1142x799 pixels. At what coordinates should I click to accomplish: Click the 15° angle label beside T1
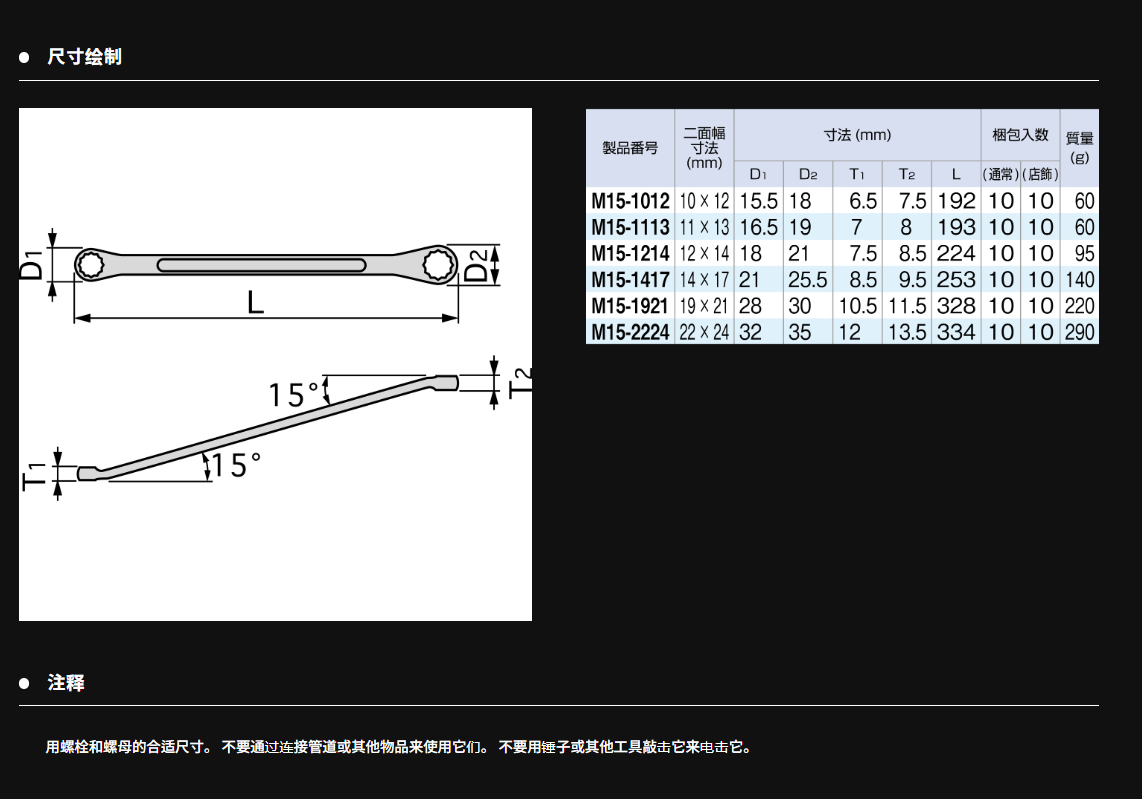(236, 465)
